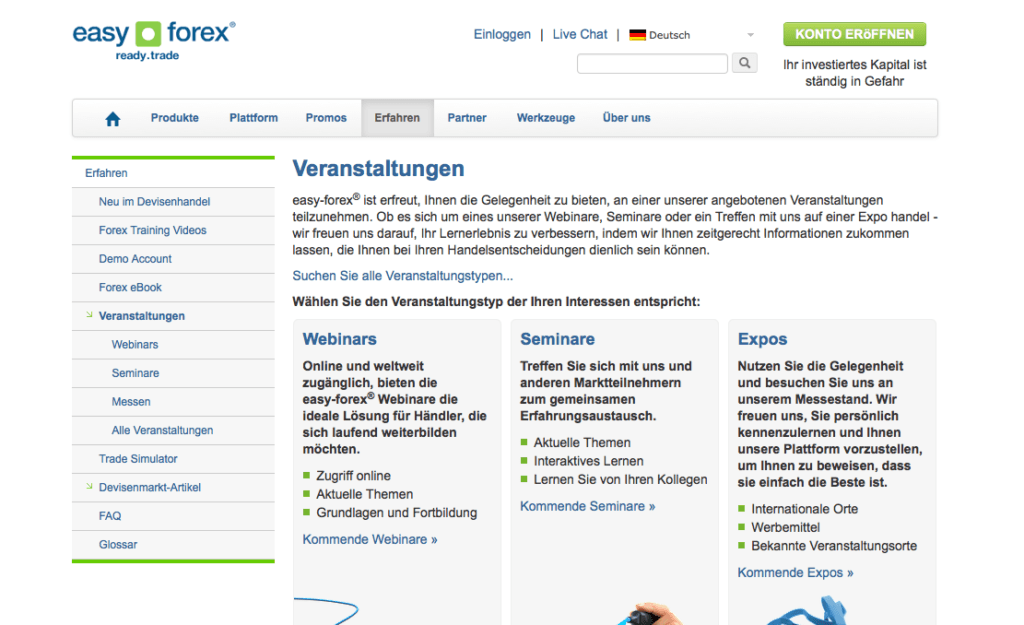Screen dimensions: 1024x625
Task: Open the Über uns menu
Action: pyautogui.click(x=626, y=118)
